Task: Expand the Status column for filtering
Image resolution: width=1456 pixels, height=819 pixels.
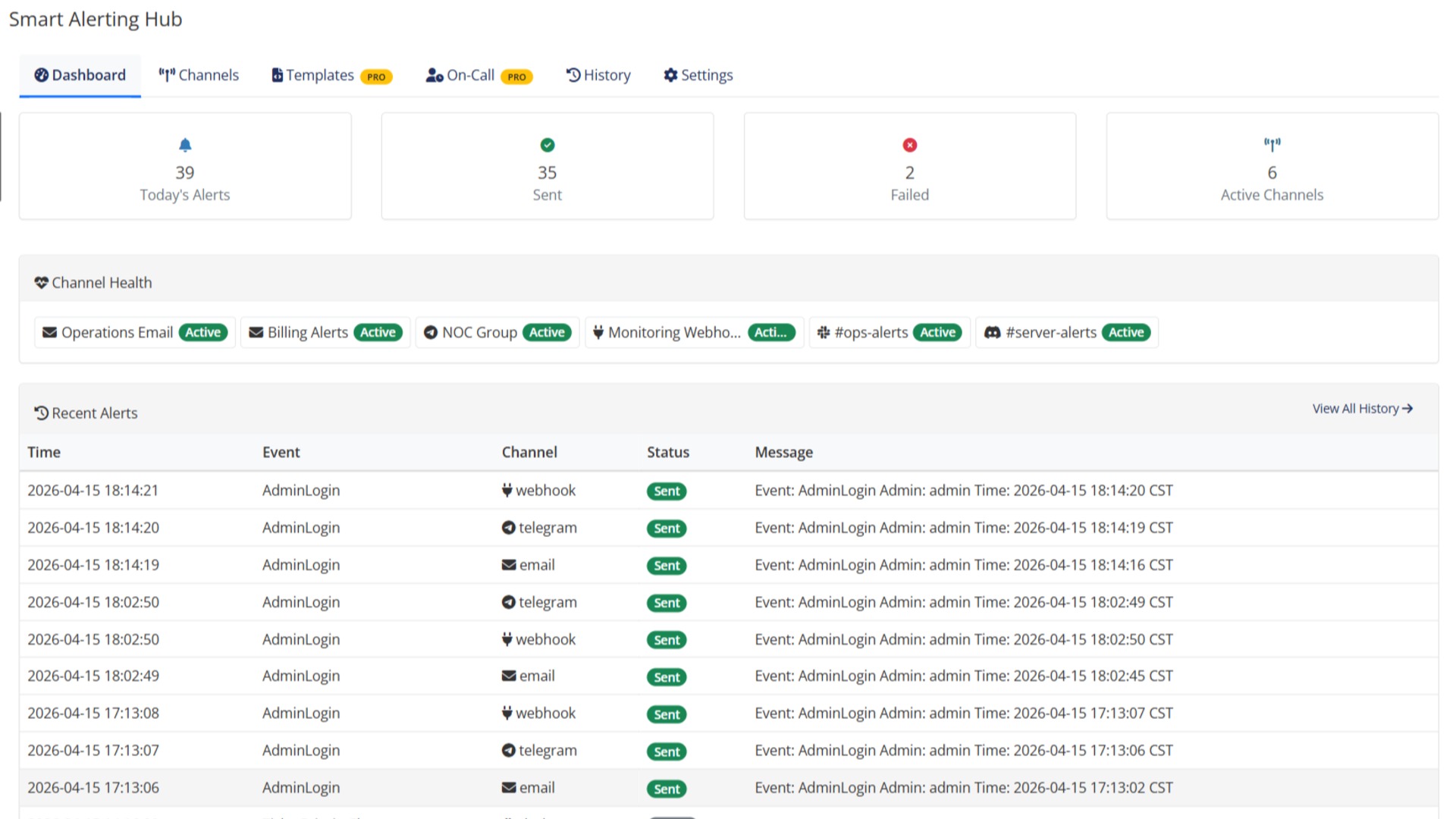Action: coord(667,452)
